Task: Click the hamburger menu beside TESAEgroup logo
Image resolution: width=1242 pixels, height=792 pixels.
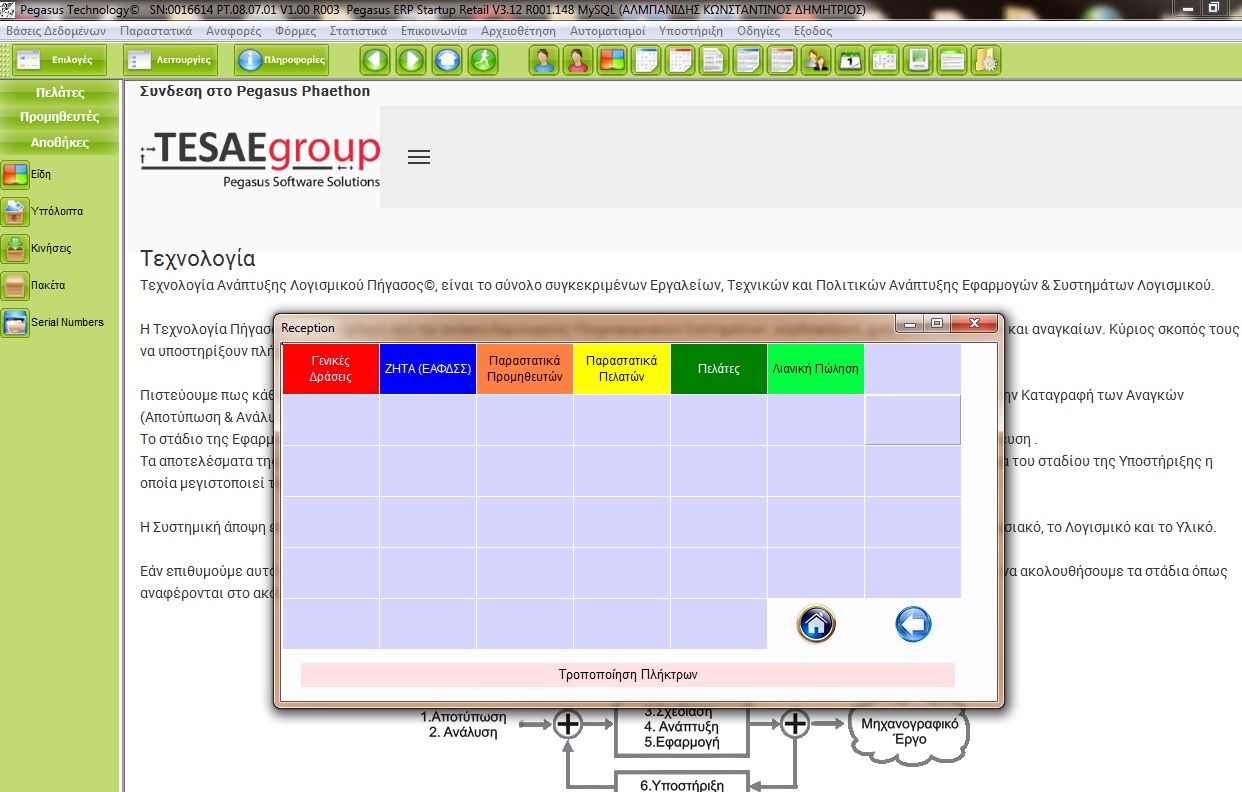Action: (x=419, y=157)
